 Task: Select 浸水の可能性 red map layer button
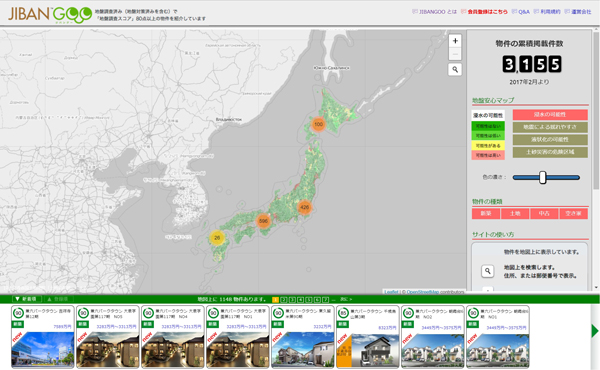coord(550,114)
